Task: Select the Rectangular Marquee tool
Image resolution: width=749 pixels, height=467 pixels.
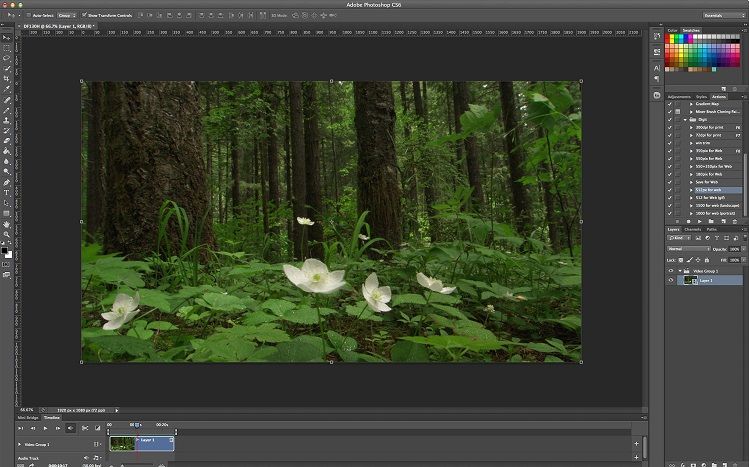Action: pyautogui.click(x=7, y=48)
